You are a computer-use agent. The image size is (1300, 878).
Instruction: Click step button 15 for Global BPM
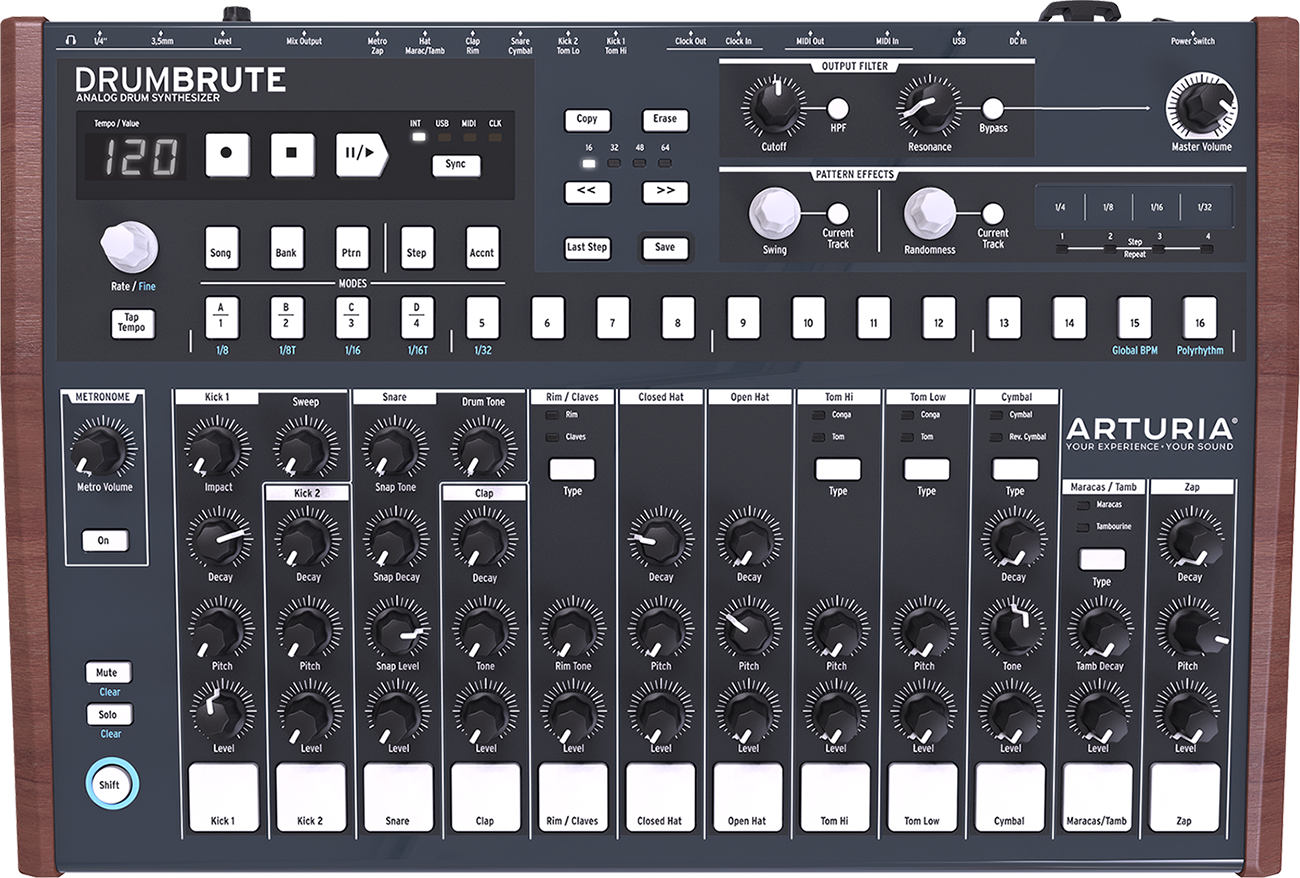coord(1134,318)
